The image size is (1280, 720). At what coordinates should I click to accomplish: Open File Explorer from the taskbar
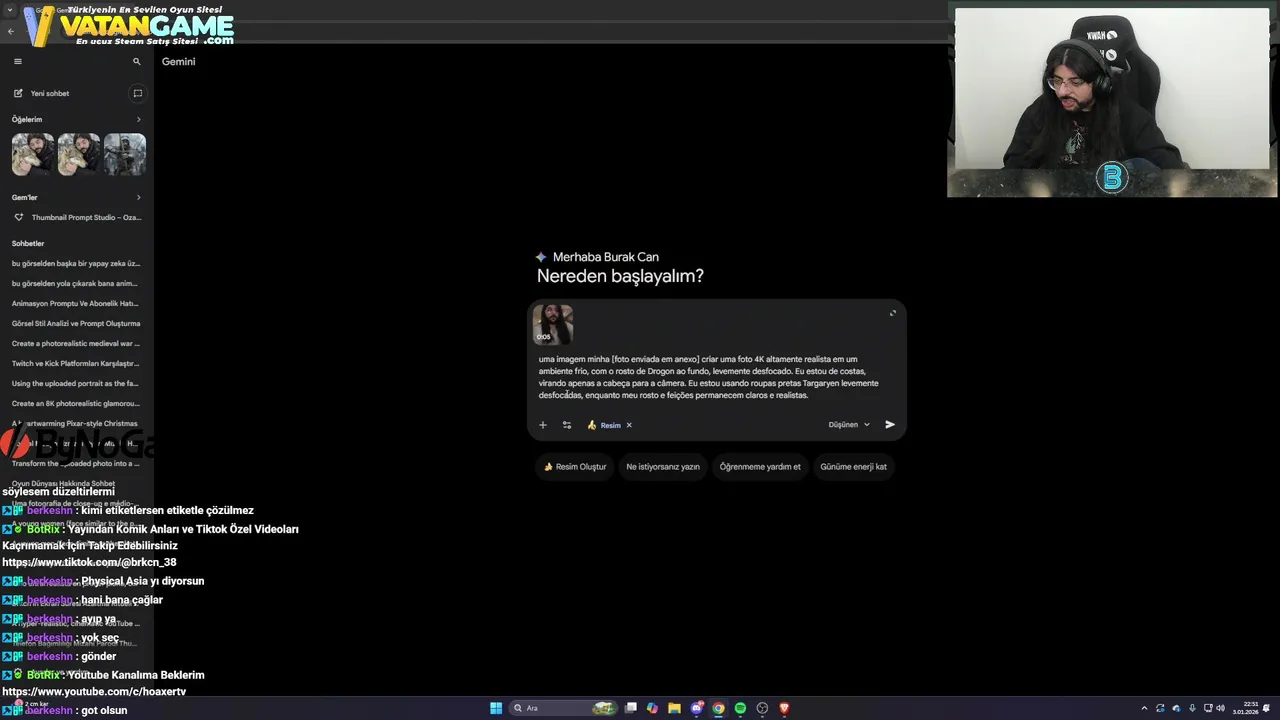(674, 708)
